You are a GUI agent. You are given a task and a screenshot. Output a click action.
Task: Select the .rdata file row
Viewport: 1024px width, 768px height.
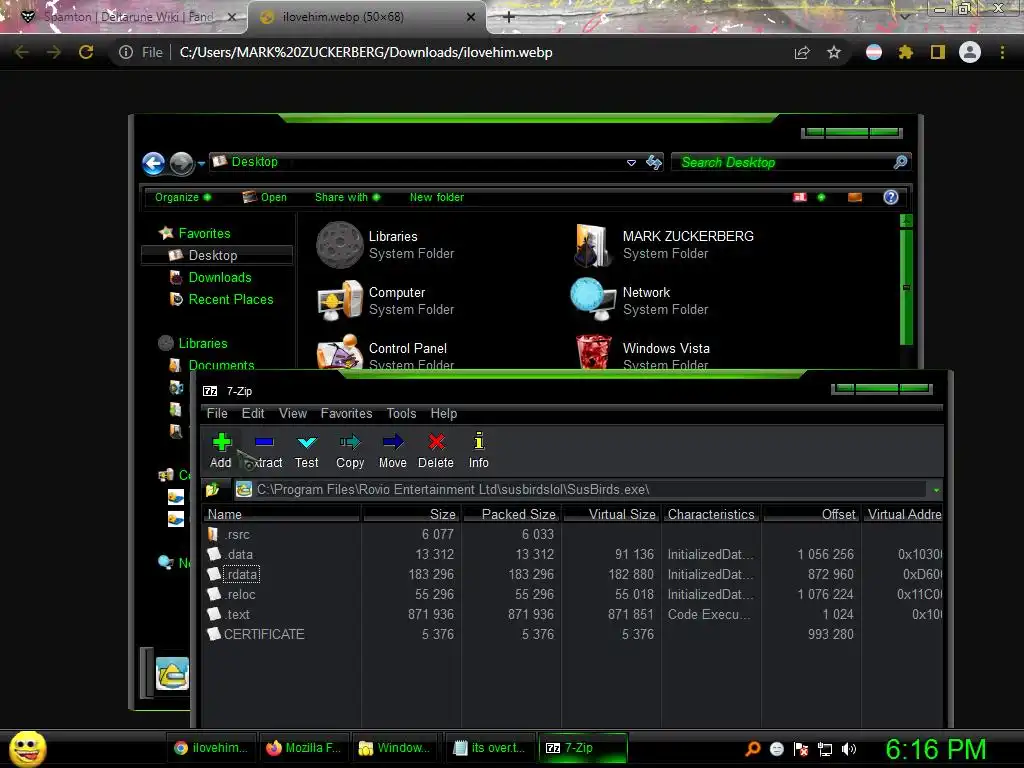tap(573, 574)
